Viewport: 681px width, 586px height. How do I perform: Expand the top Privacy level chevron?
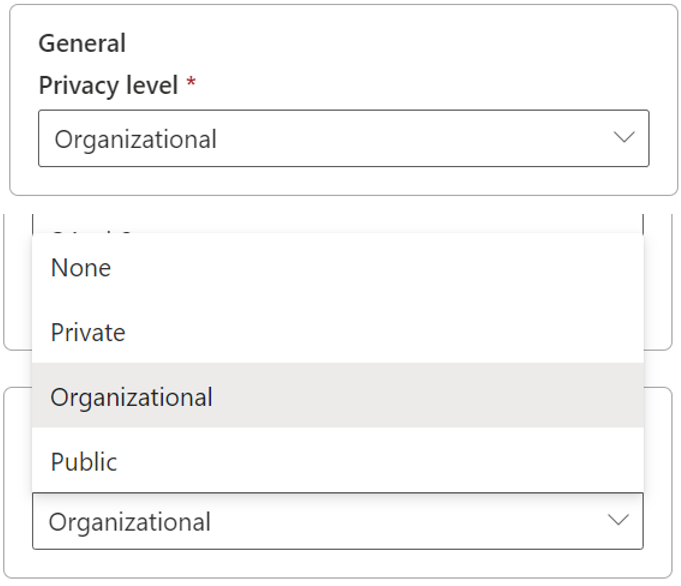point(624,138)
